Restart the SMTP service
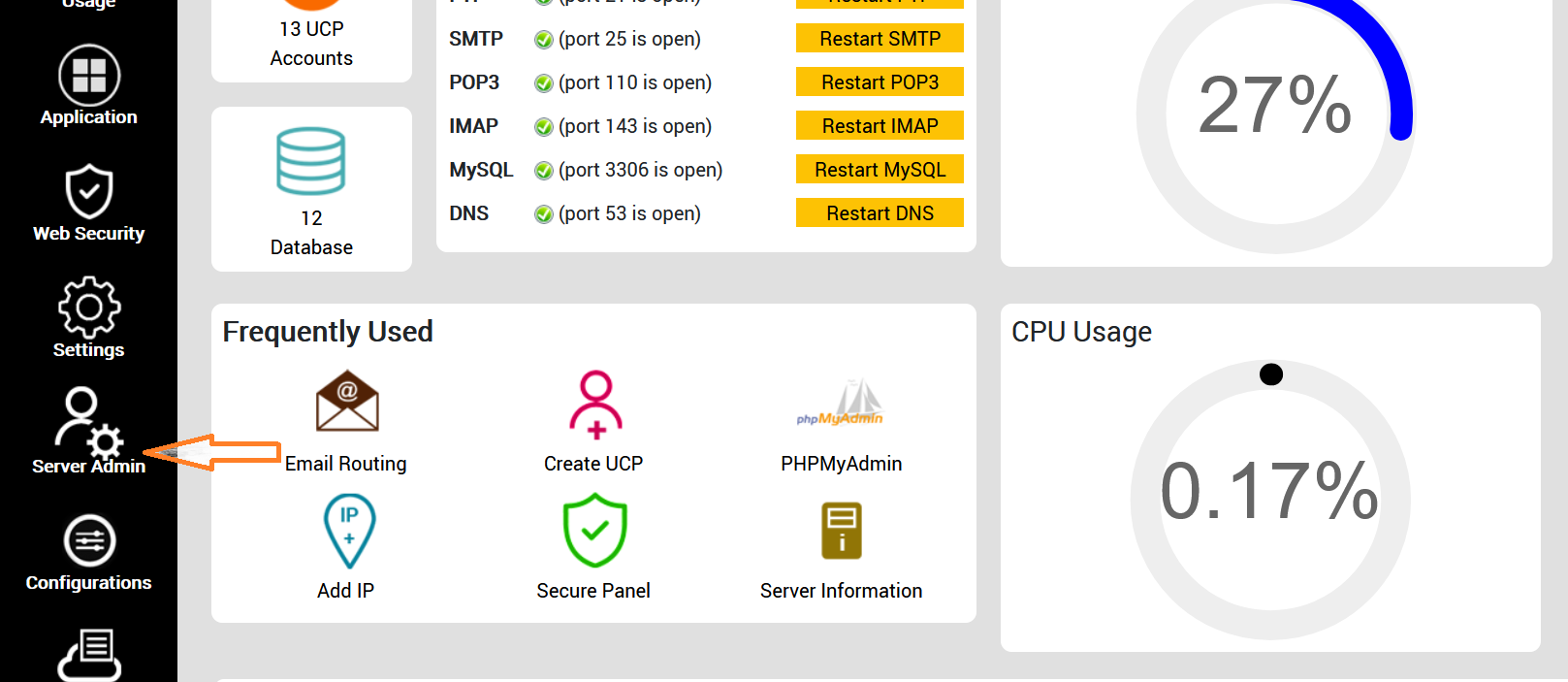 (x=879, y=38)
